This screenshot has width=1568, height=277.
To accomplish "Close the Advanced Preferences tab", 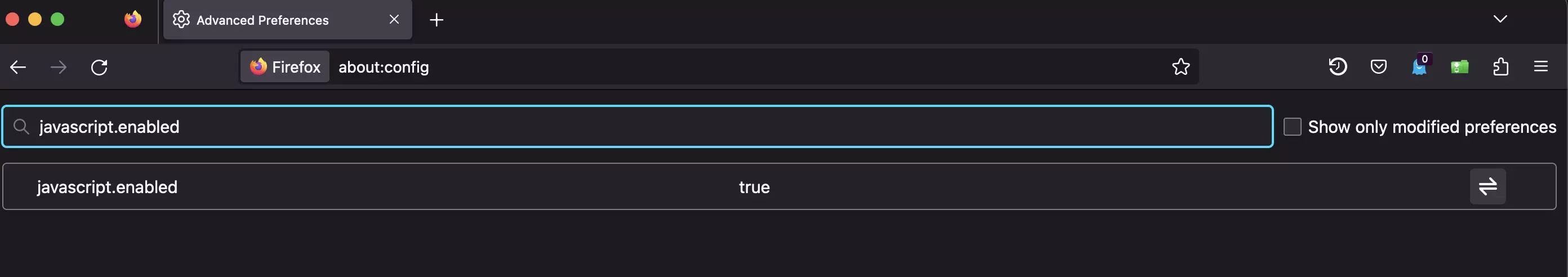I will [x=394, y=20].
